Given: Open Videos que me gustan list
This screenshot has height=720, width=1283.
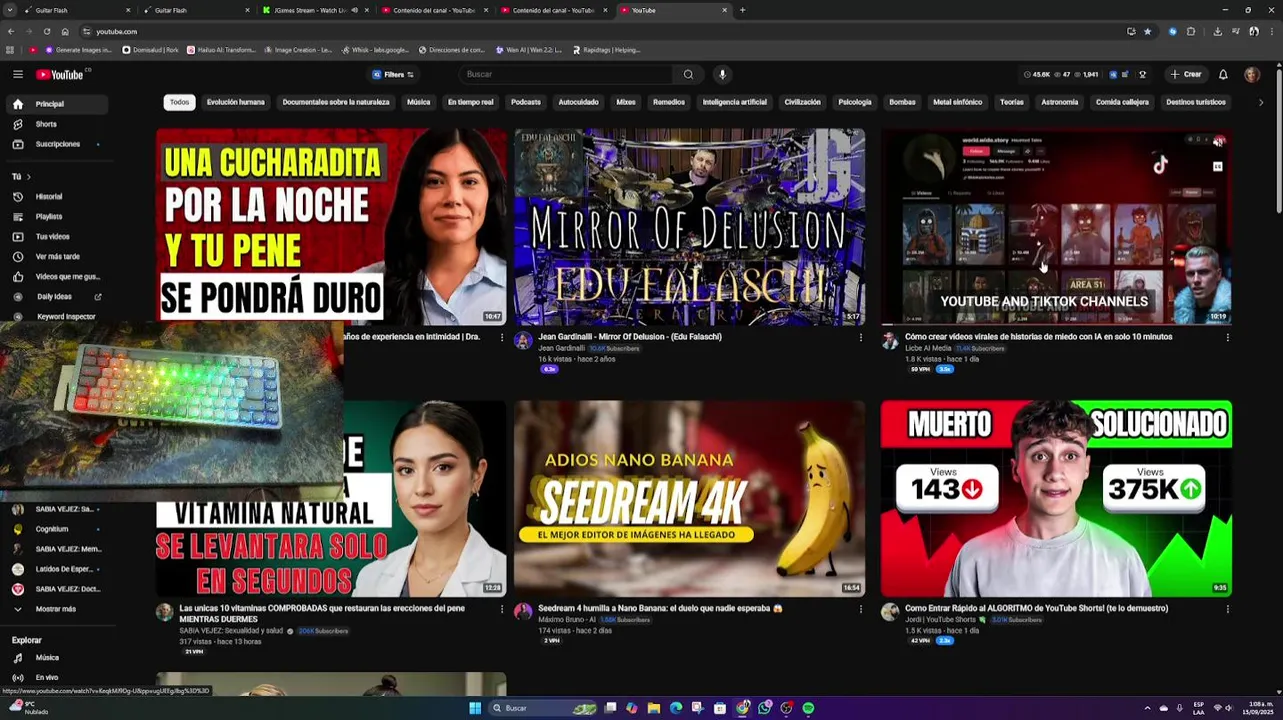Looking at the screenshot, I should coord(67,277).
